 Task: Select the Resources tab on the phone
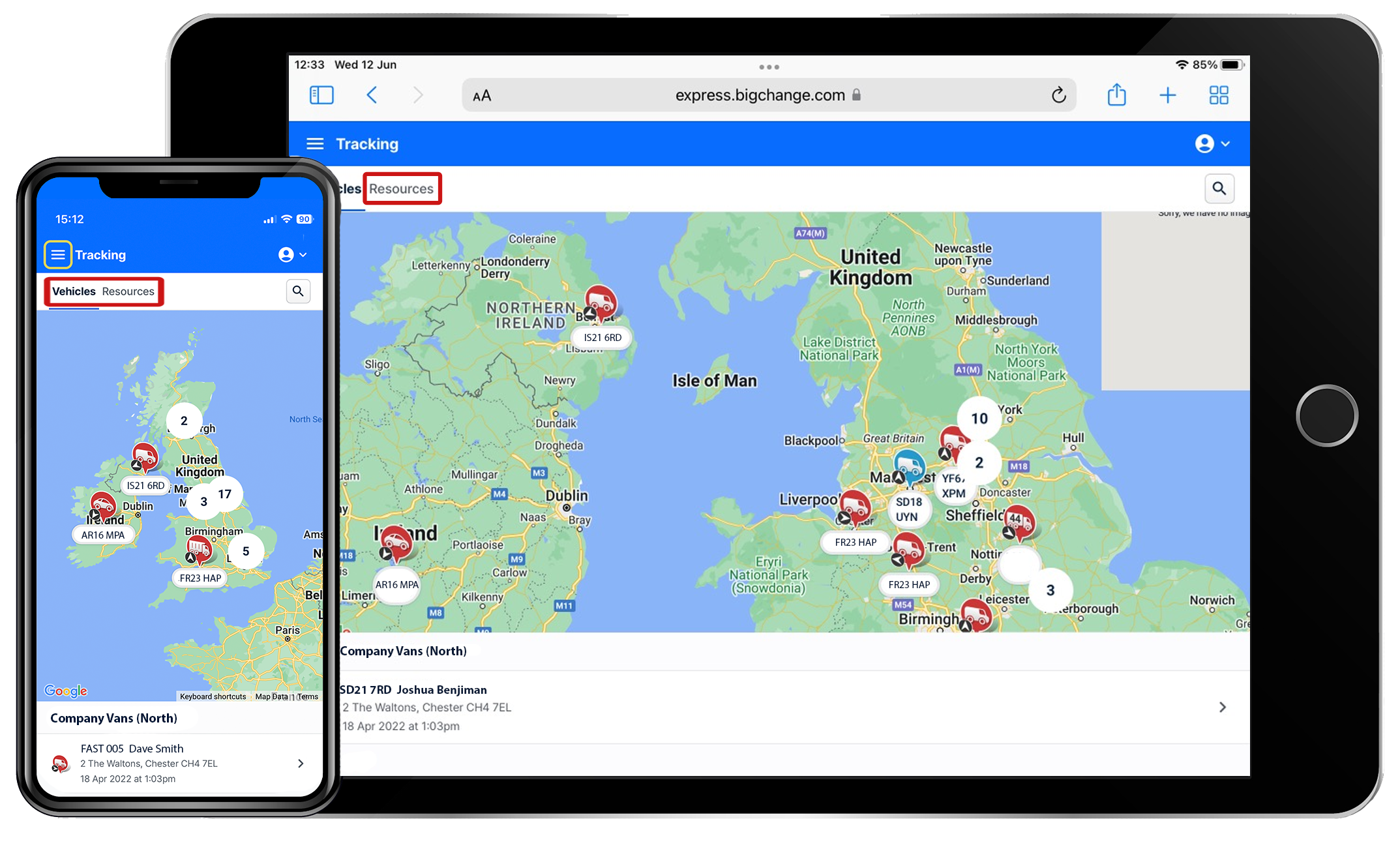tap(128, 291)
